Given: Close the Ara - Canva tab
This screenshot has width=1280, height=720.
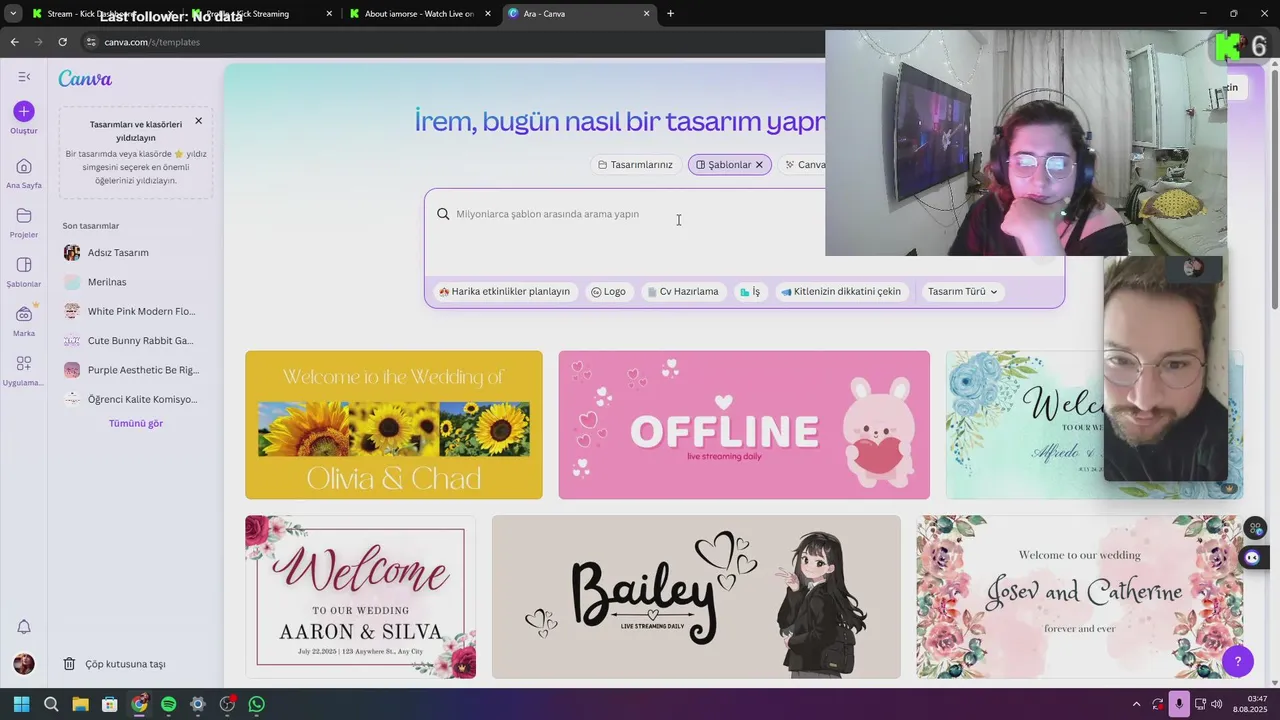Looking at the screenshot, I should (647, 14).
